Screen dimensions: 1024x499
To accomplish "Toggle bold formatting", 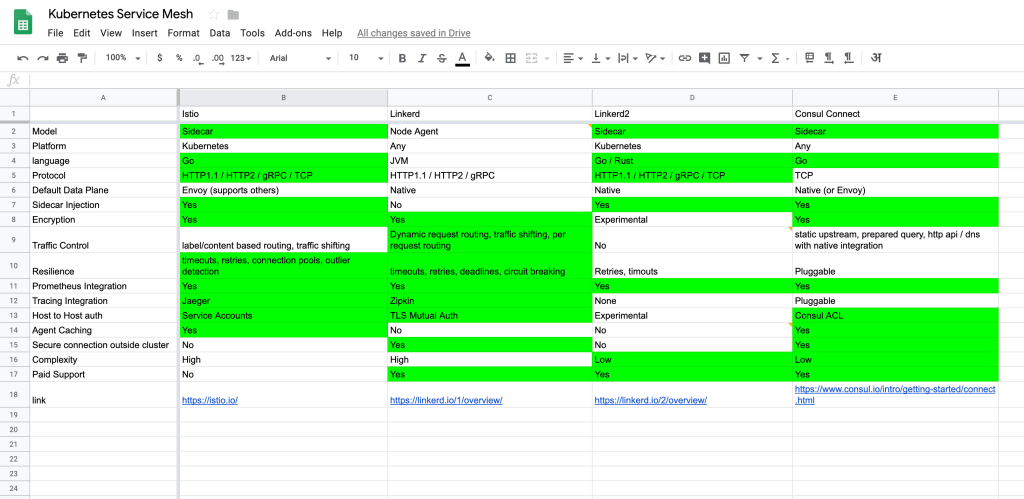I will [402, 58].
